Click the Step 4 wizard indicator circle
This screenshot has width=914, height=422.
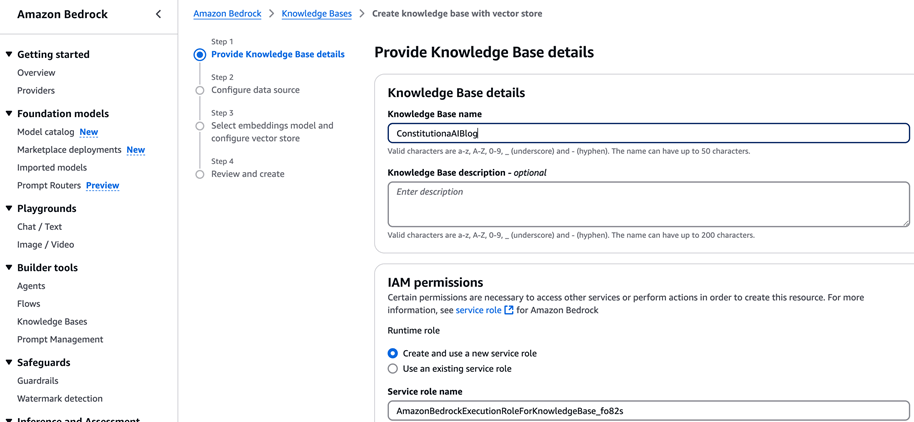pyautogui.click(x=200, y=174)
